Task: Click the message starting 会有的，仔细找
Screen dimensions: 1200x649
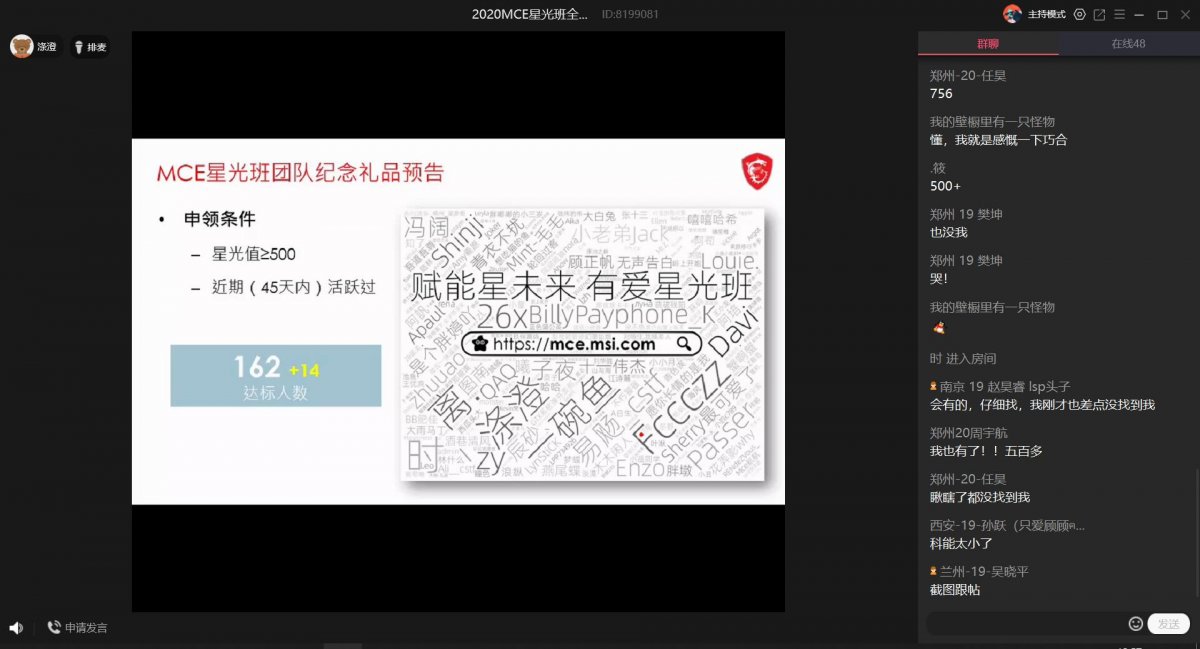Action: (1042, 404)
